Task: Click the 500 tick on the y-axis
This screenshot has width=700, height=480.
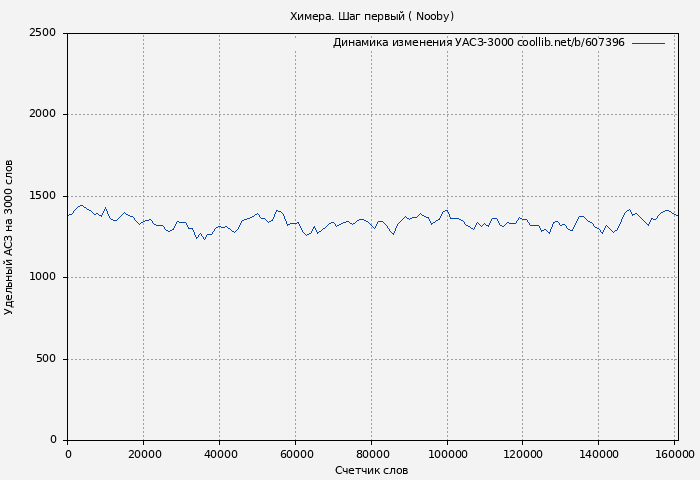Action: (x=46, y=359)
